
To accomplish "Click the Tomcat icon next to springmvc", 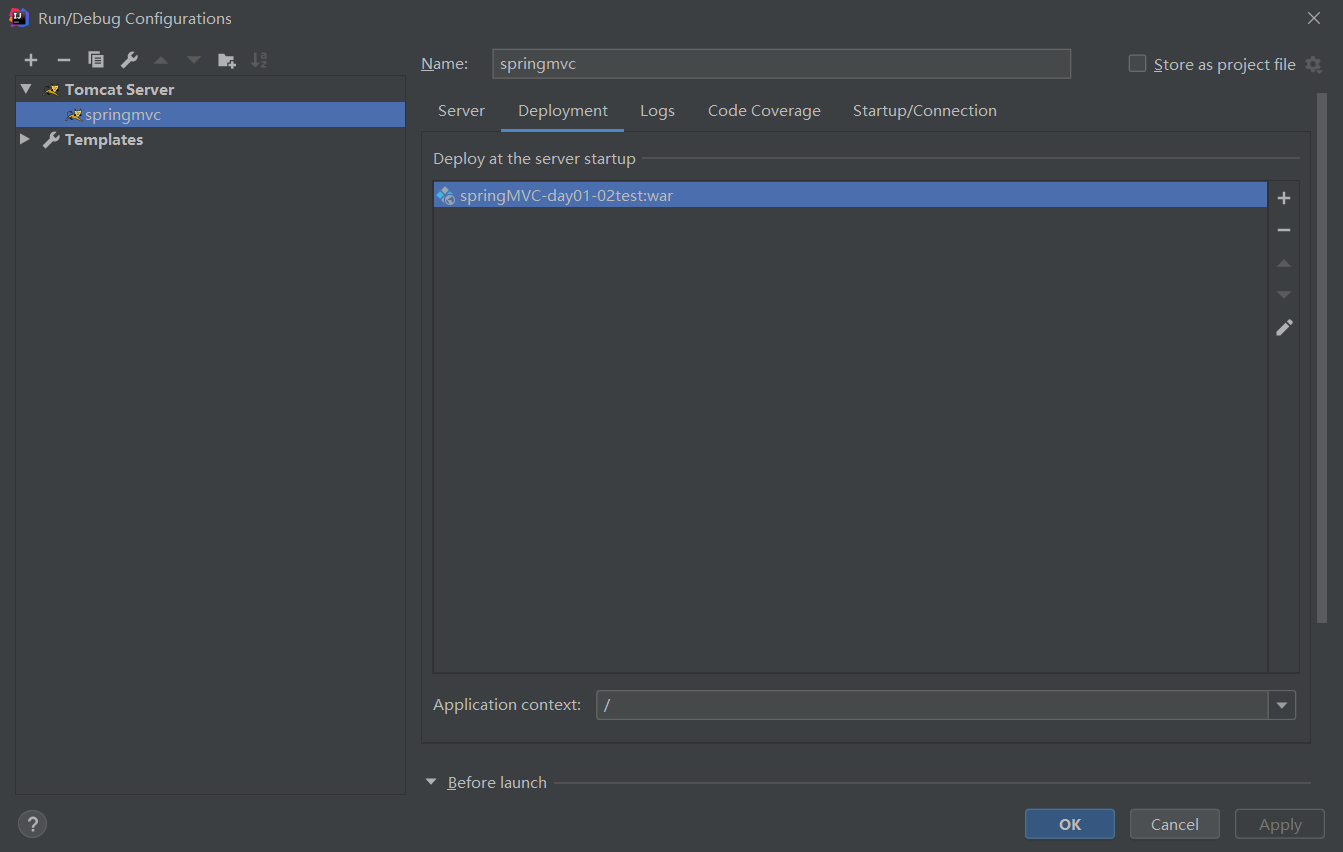I will coord(73,115).
